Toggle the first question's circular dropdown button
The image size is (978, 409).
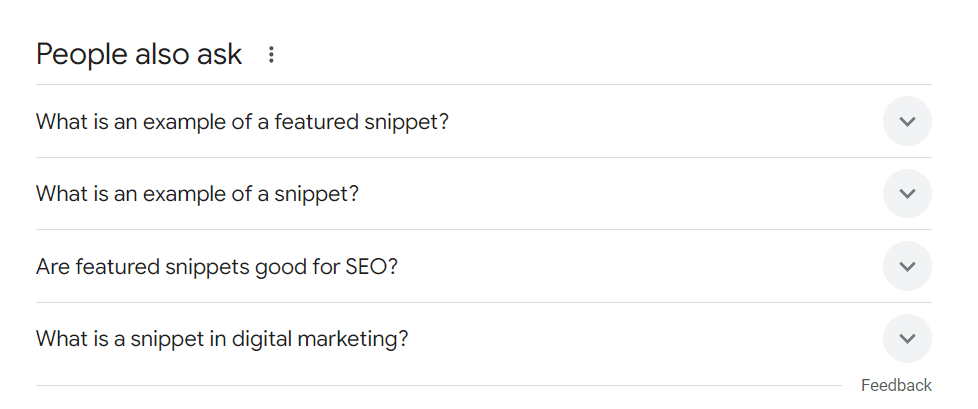(908, 122)
